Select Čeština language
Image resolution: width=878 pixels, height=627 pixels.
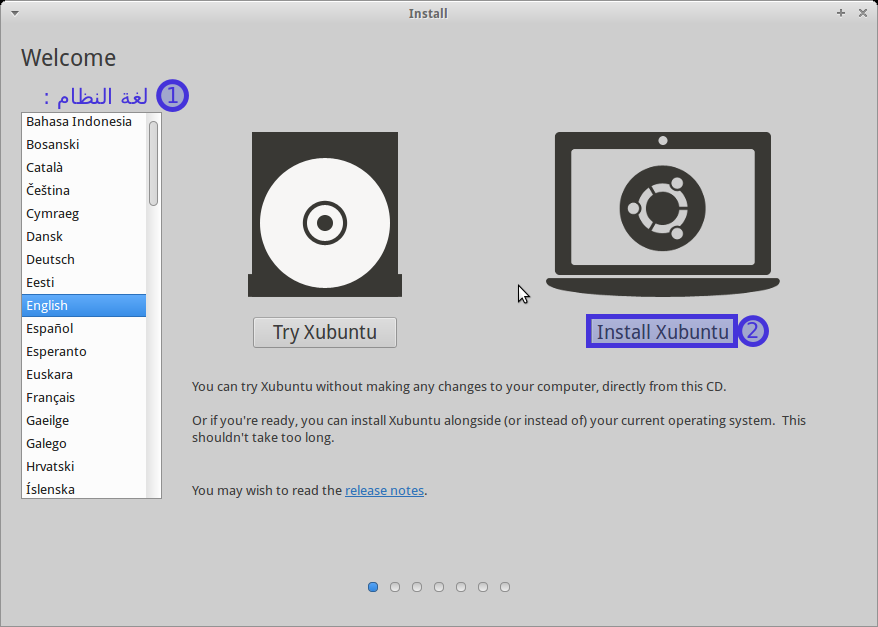point(84,190)
